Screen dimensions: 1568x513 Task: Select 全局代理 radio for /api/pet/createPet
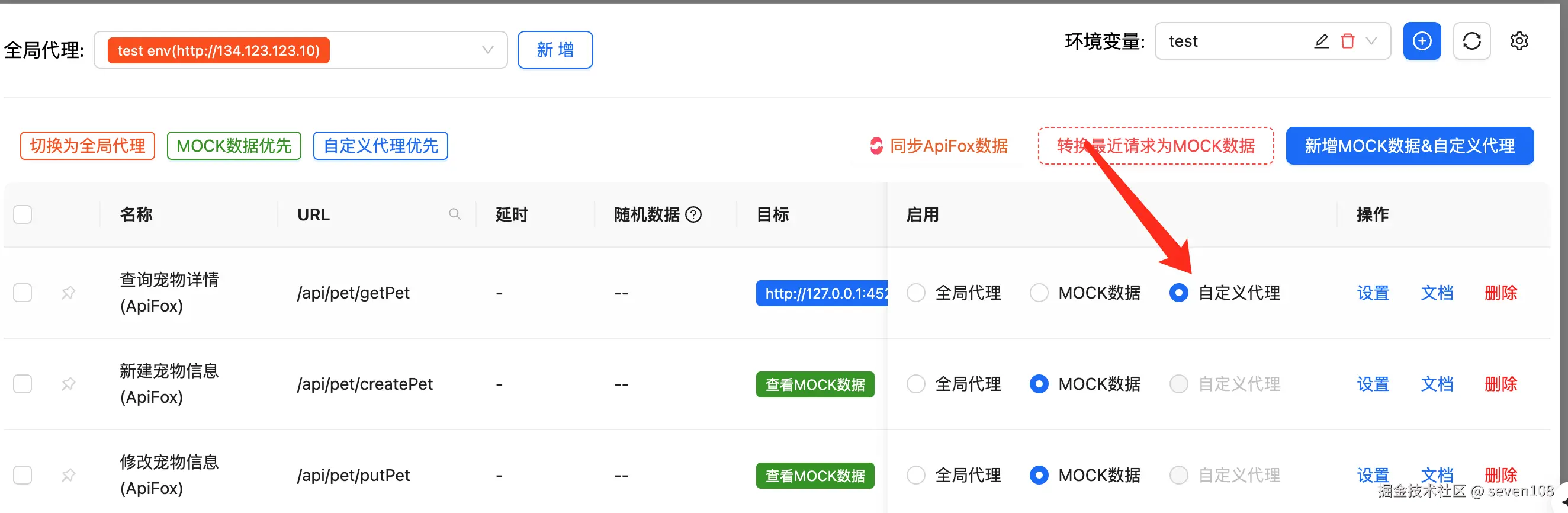915,384
